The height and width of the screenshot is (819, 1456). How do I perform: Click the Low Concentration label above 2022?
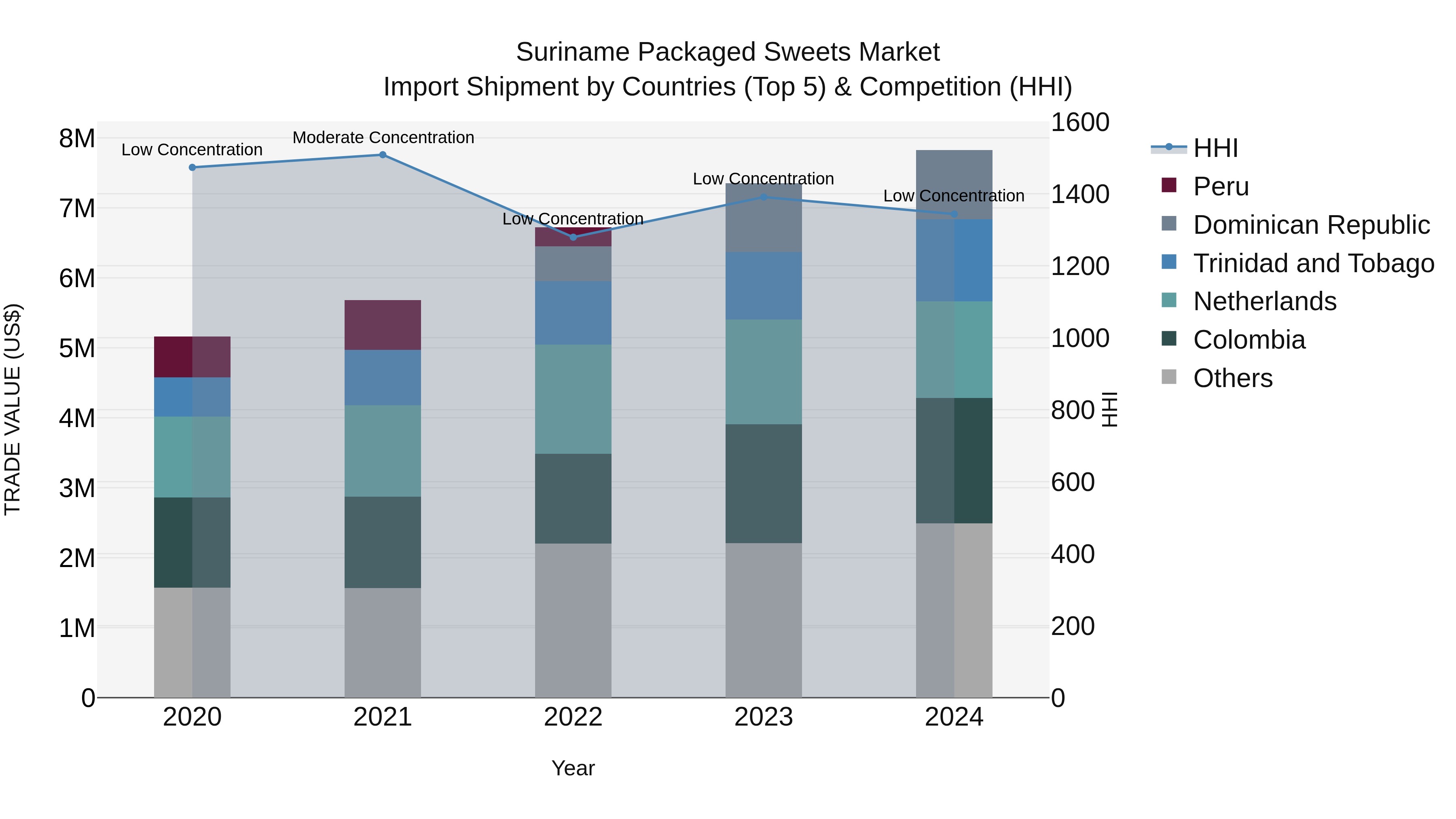click(x=573, y=219)
